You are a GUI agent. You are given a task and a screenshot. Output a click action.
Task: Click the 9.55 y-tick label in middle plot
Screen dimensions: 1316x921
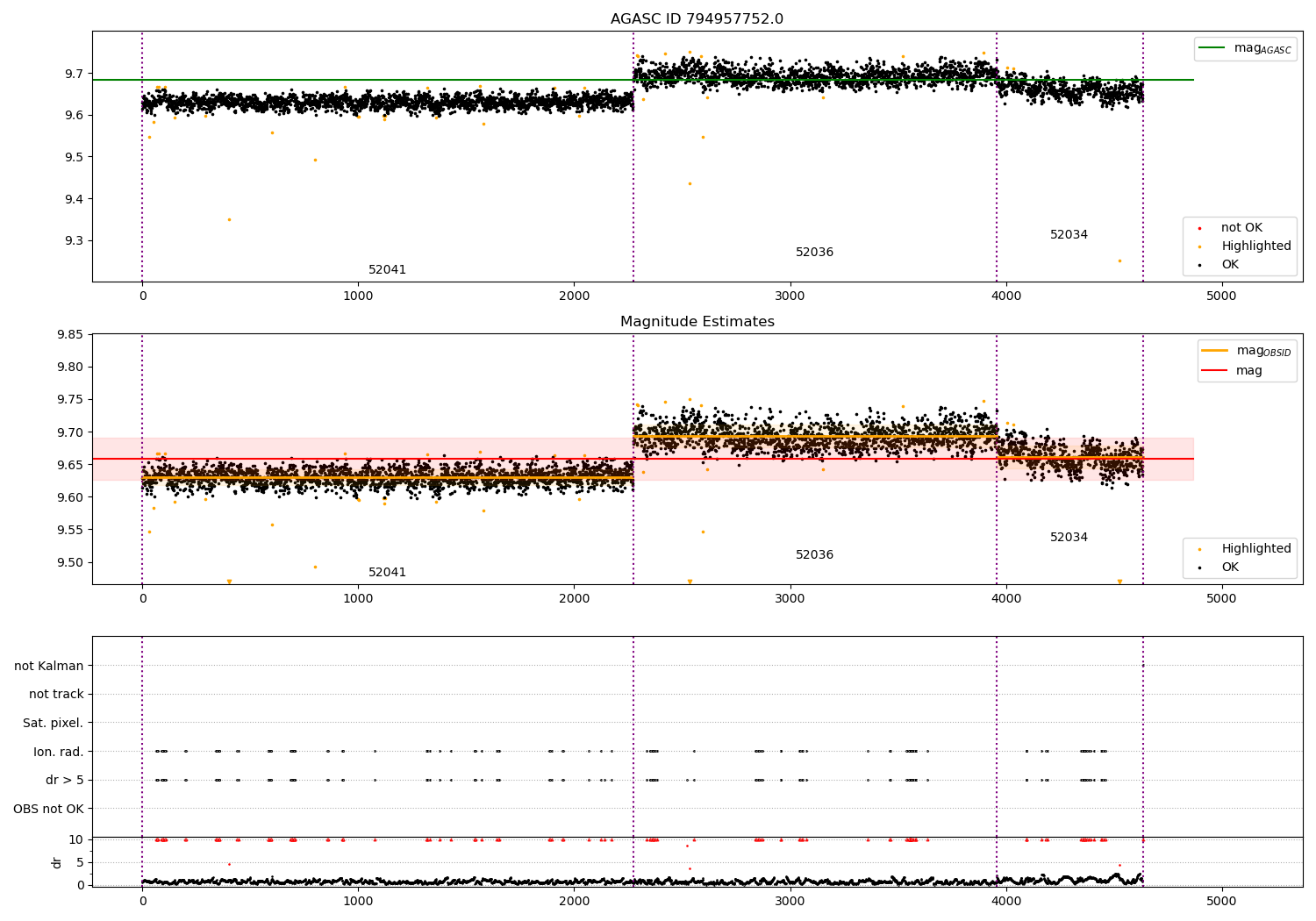click(70, 531)
